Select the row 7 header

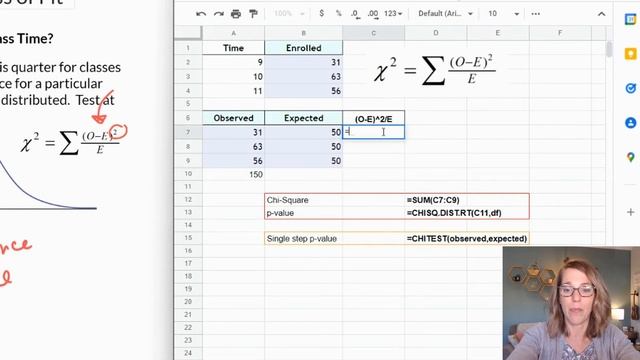188,132
